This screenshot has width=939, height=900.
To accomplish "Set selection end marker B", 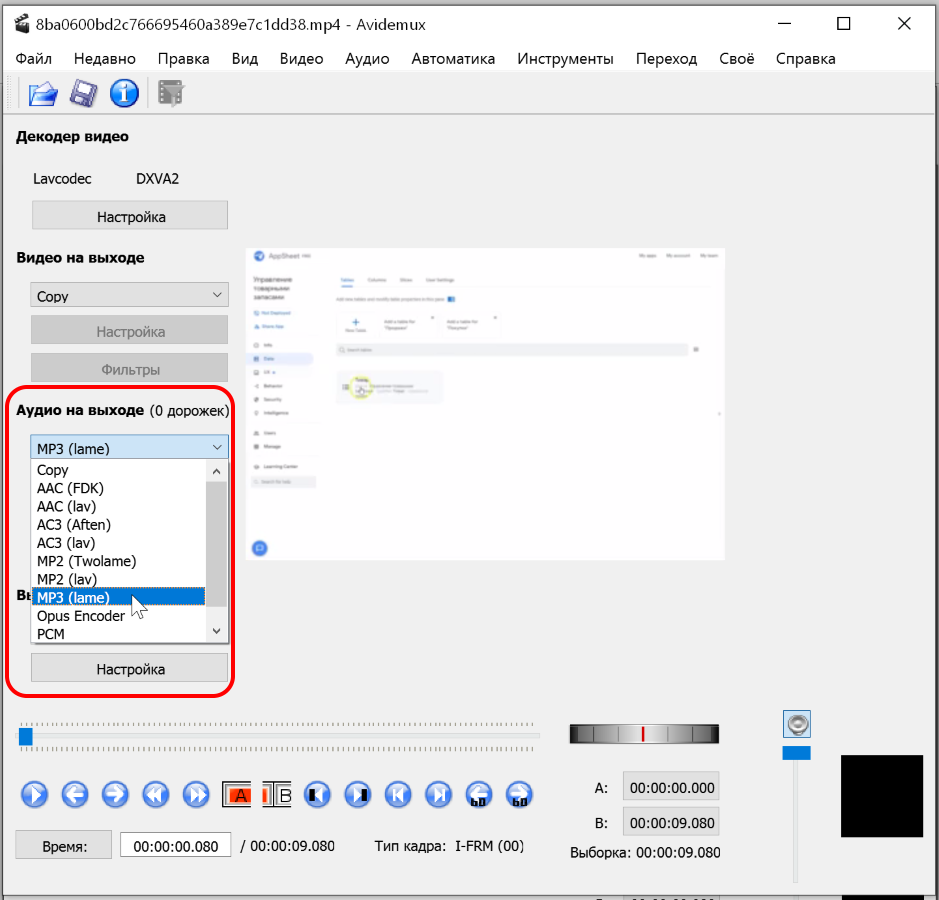I will click(x=277, y=795).
